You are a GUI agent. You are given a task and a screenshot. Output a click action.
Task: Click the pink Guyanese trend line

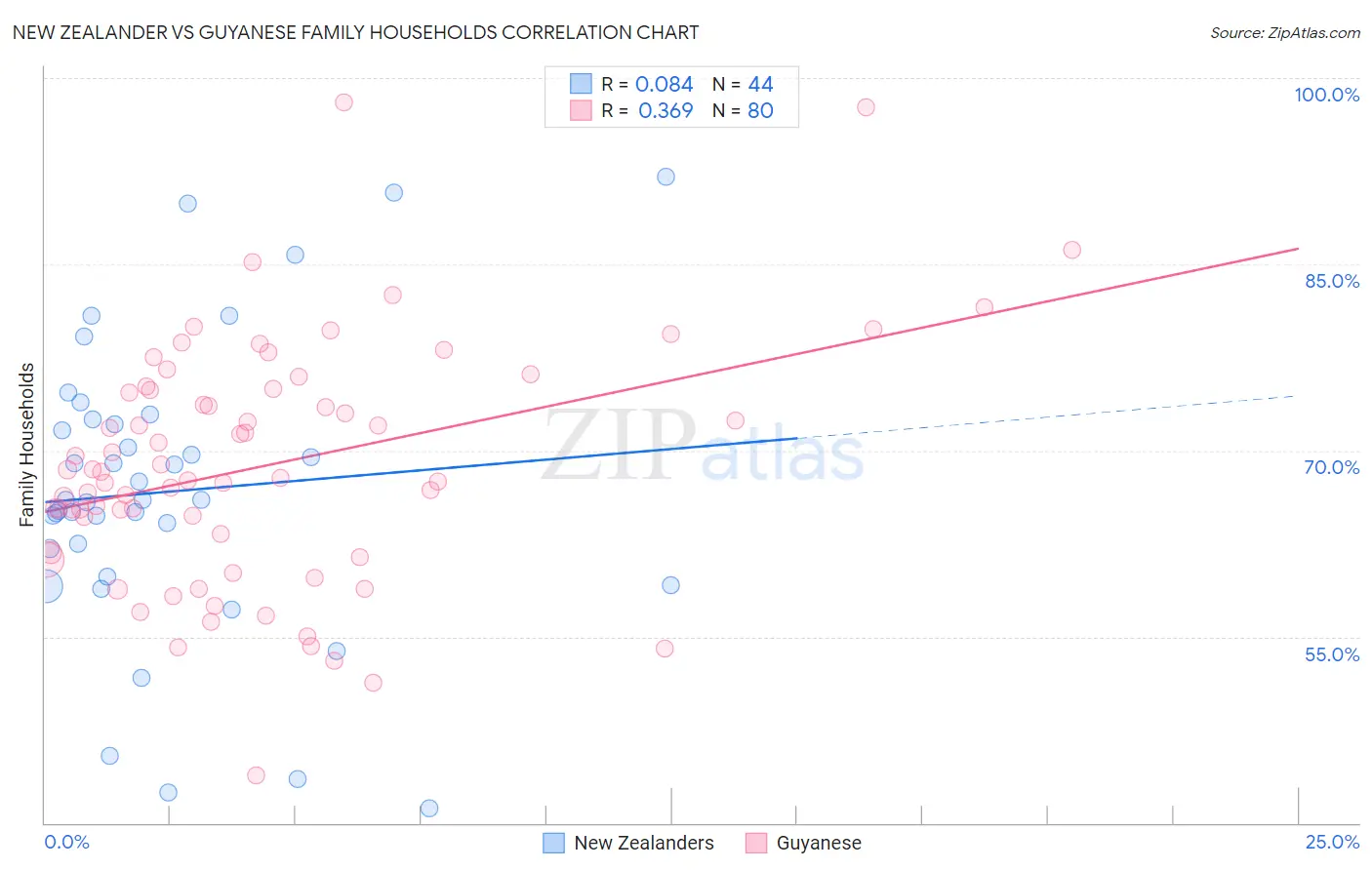(x=672, y=379)
